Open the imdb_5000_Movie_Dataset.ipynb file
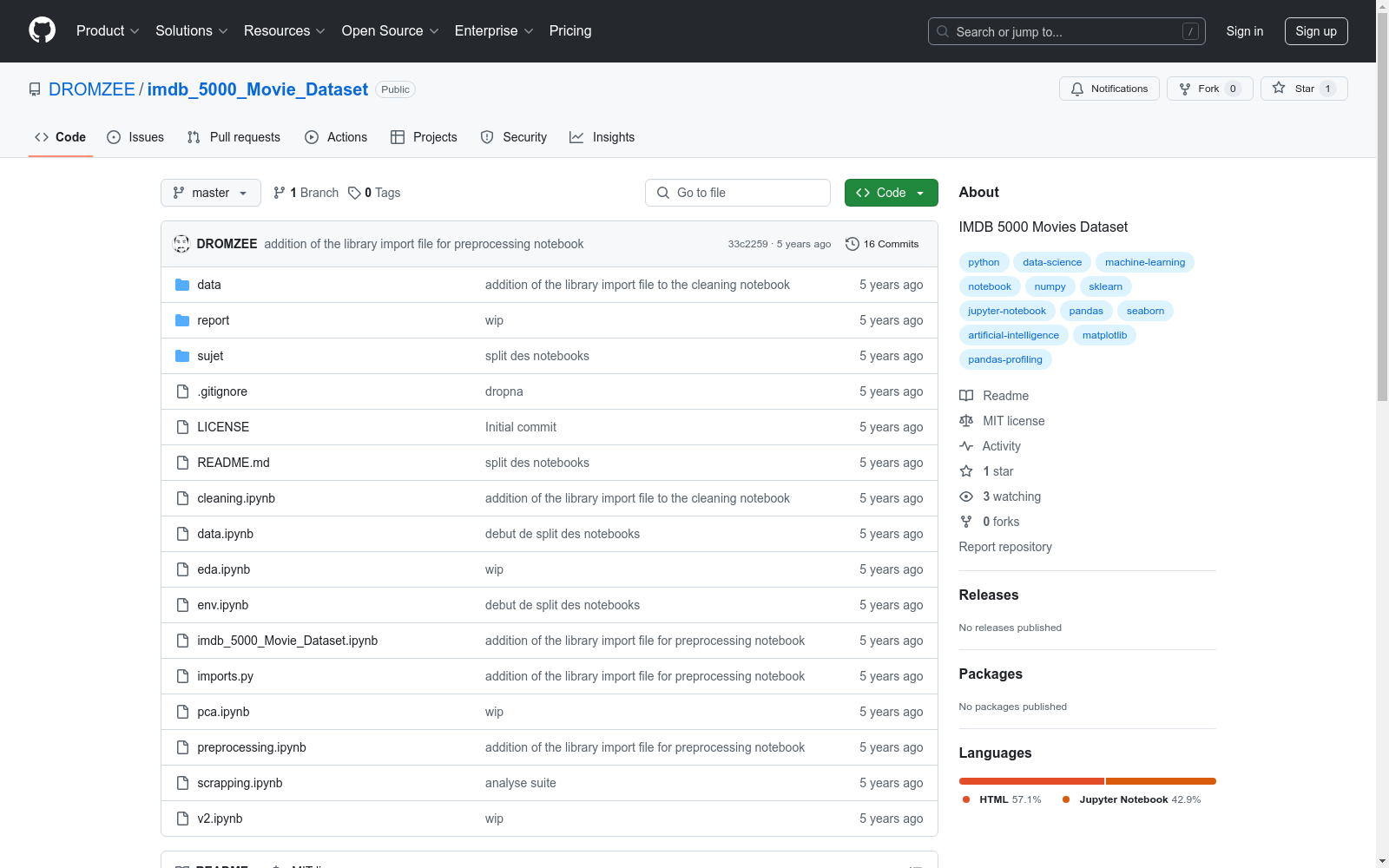This screenshot has height=868, width=1389. (x=287, y=641)
